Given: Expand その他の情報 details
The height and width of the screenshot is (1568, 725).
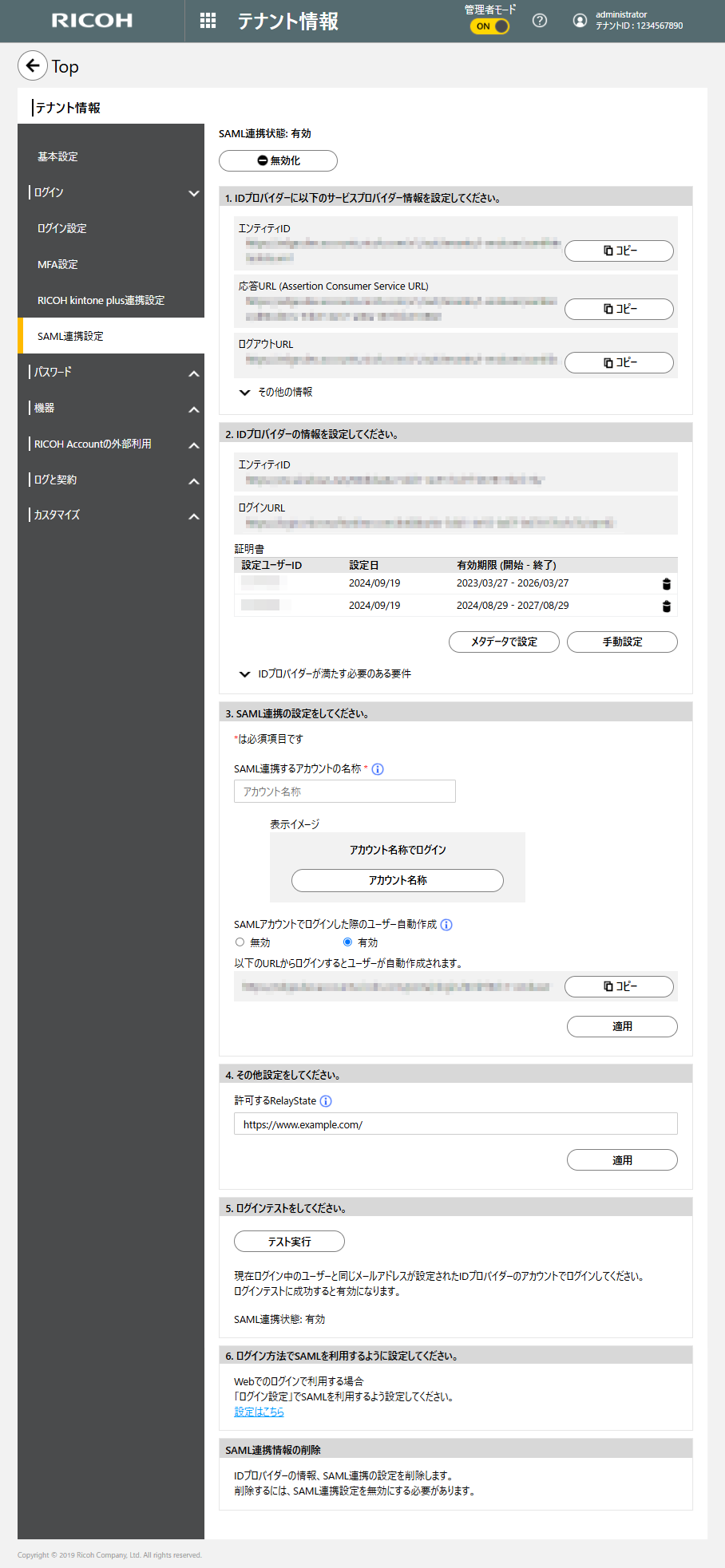Looking at the screenshot, I should click(276, 393).
